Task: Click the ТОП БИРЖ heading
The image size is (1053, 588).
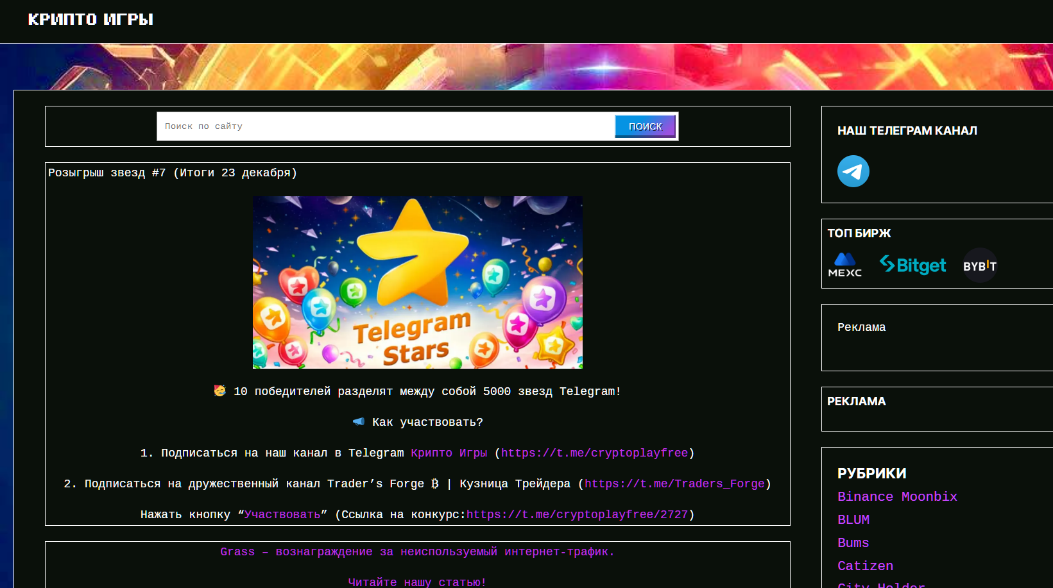Action: coord(859,234)
